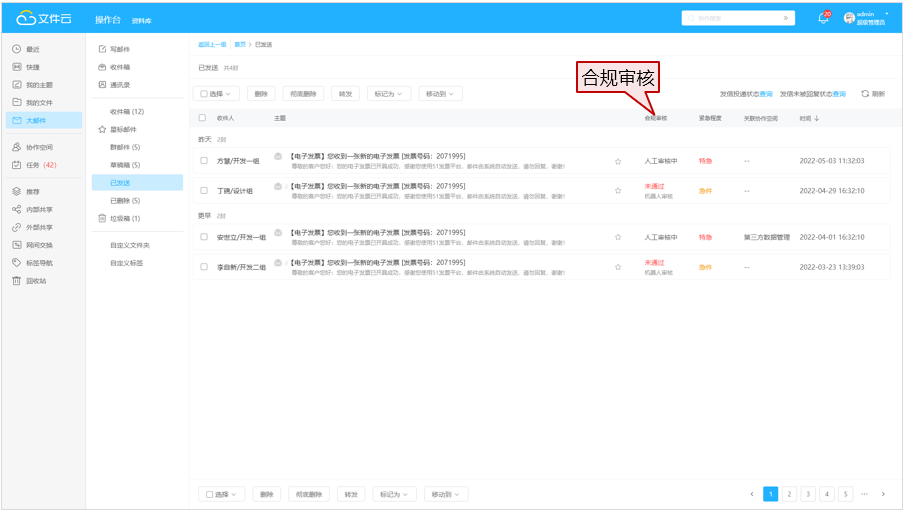The width and height of the screenshot is (906, 514).
Task: Select 草稿箱 (5) folder
Action: pos(125,165)
